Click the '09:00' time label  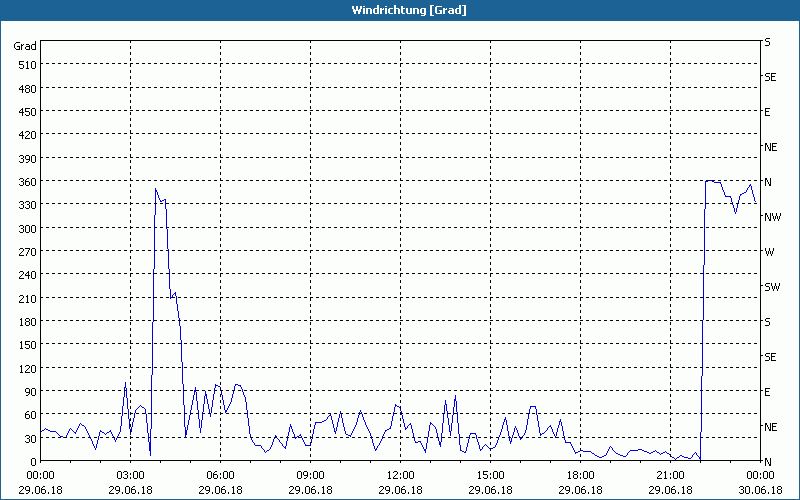coord(310,476)
